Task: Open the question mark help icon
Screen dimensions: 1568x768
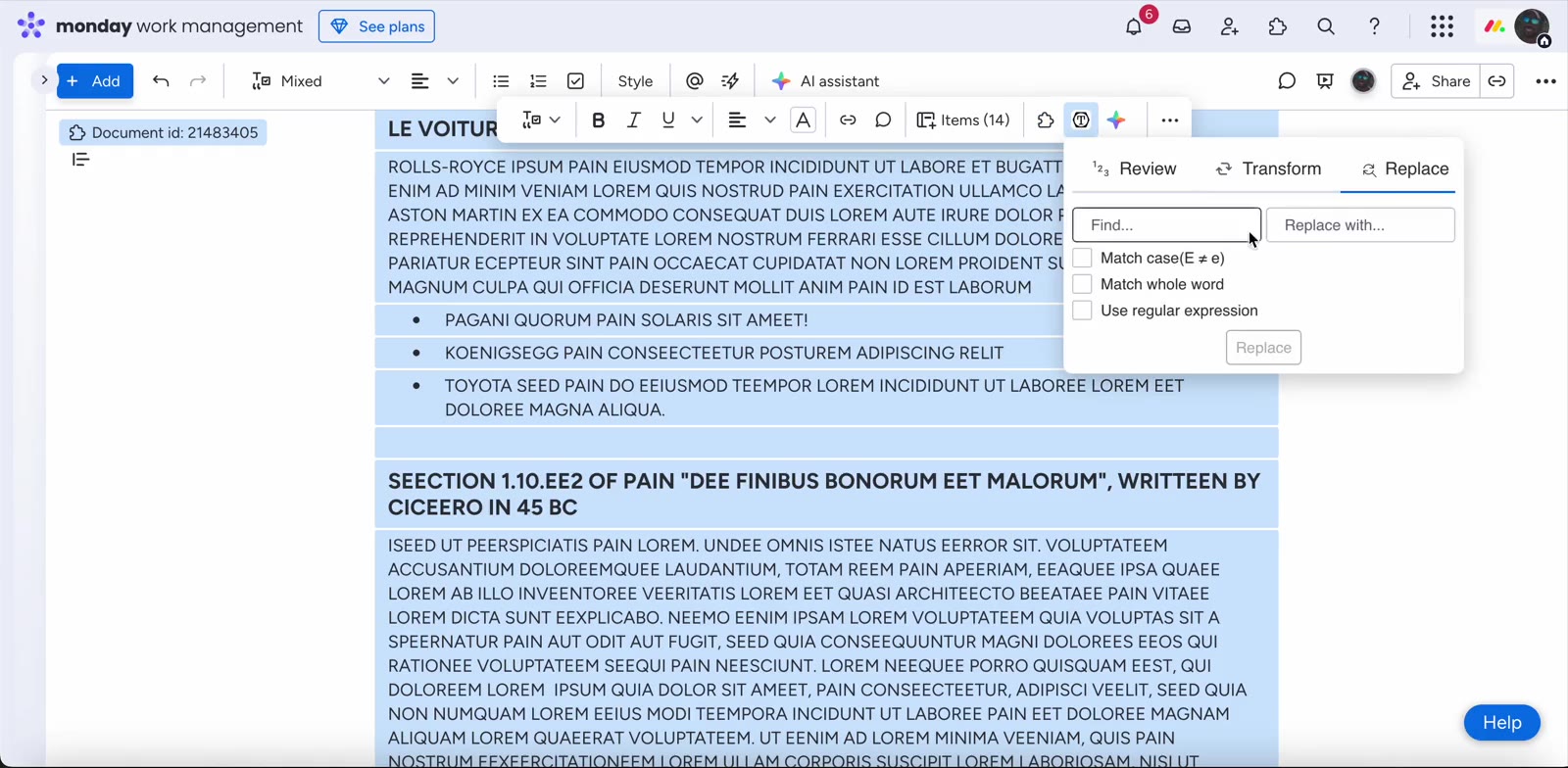Action: [1374, 26]
